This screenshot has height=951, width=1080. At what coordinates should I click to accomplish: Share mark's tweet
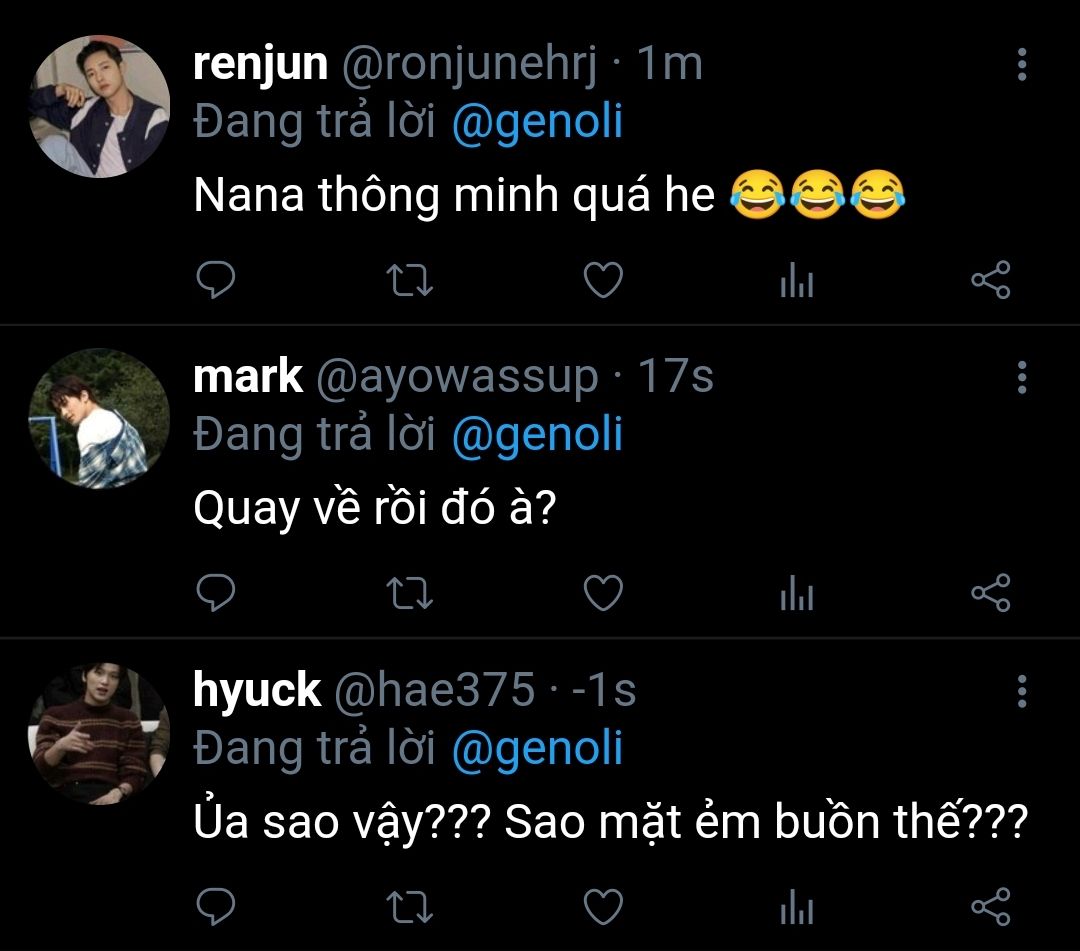click(991, 594)
